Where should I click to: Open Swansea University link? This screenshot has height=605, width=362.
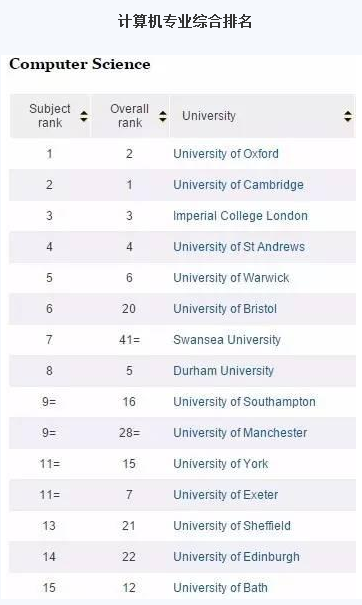[x=227, y=340]
